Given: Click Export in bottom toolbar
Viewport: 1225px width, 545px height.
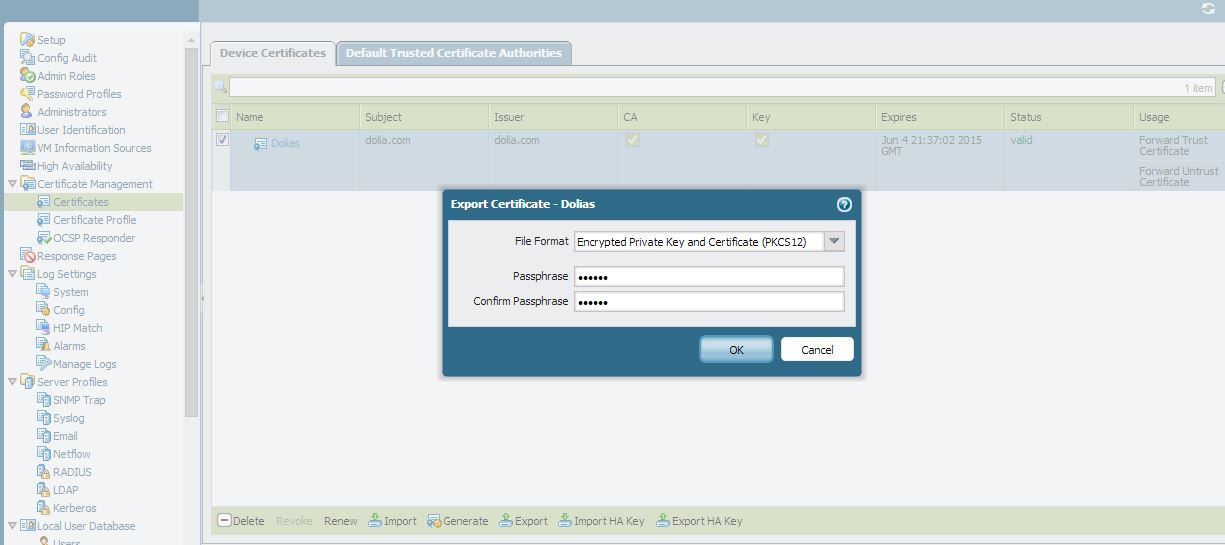Looking at the screenshot, I should 523,521.
